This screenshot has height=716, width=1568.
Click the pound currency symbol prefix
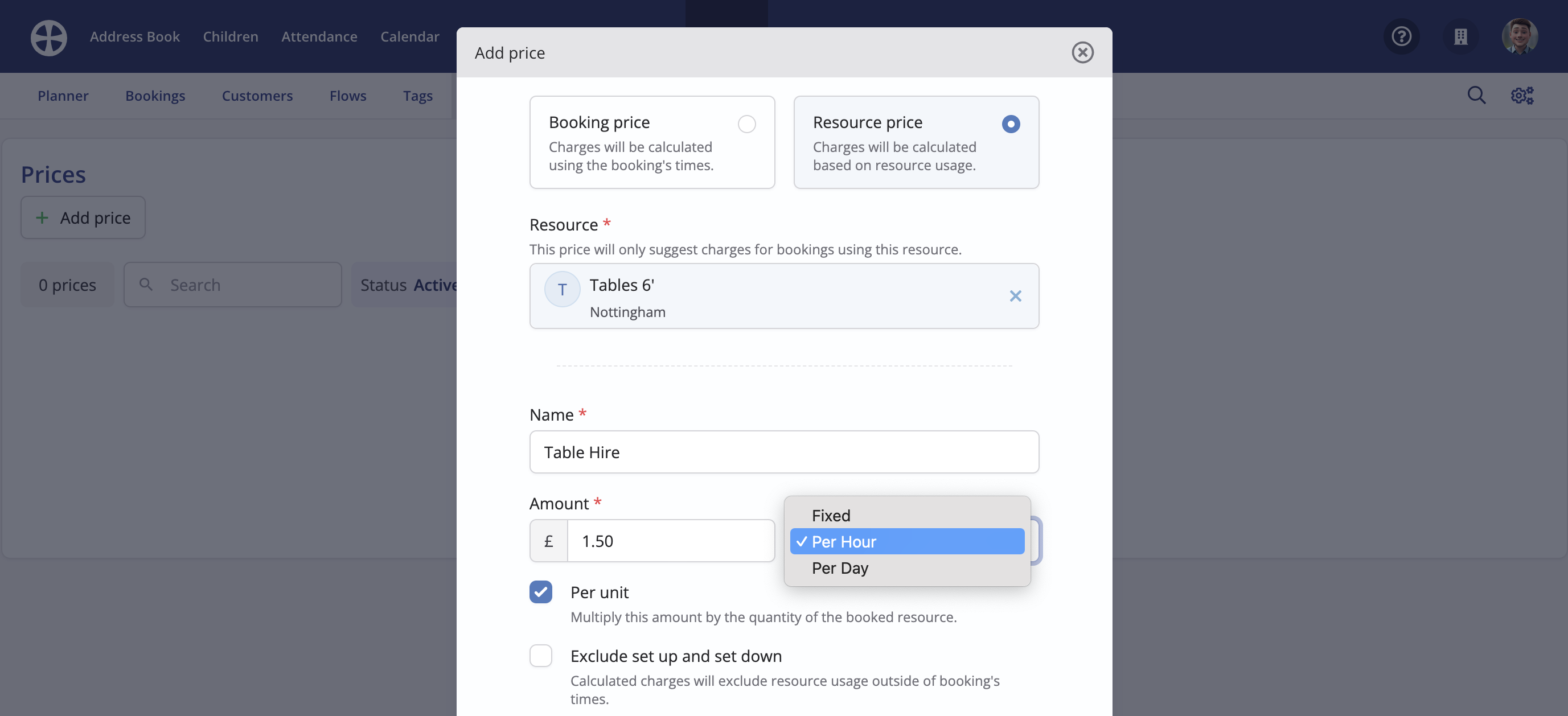pyautogui.click(x=548, y=540)
